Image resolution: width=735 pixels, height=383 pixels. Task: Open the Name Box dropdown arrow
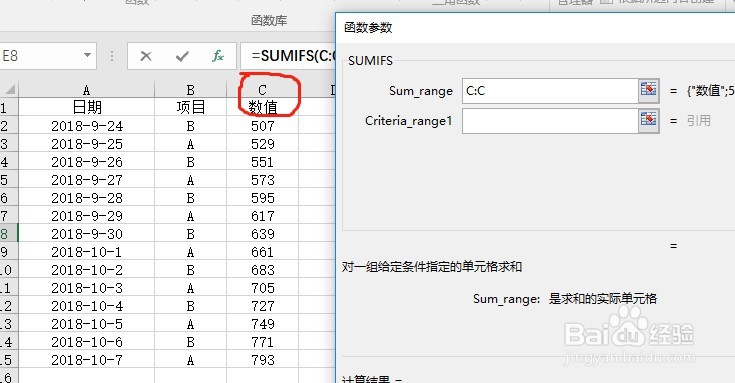coord(87,56)
